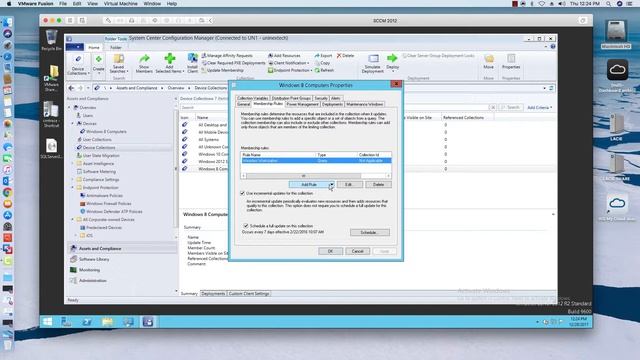The height and width of the screenshot is (360, 640).
Task: Switch to the General tab
Action: pos(243,104)
